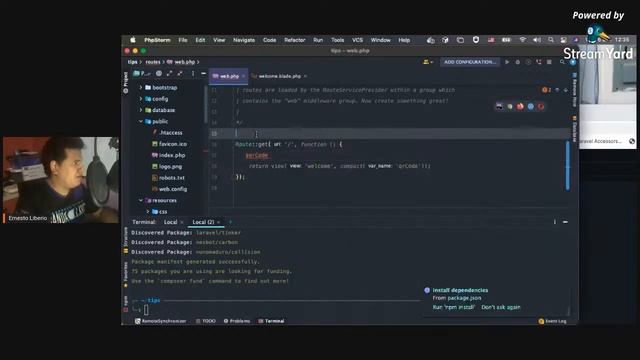Click the Search Everywhere magnifier in toolbar
The image size is (640, 360).
tap(562, 62)
